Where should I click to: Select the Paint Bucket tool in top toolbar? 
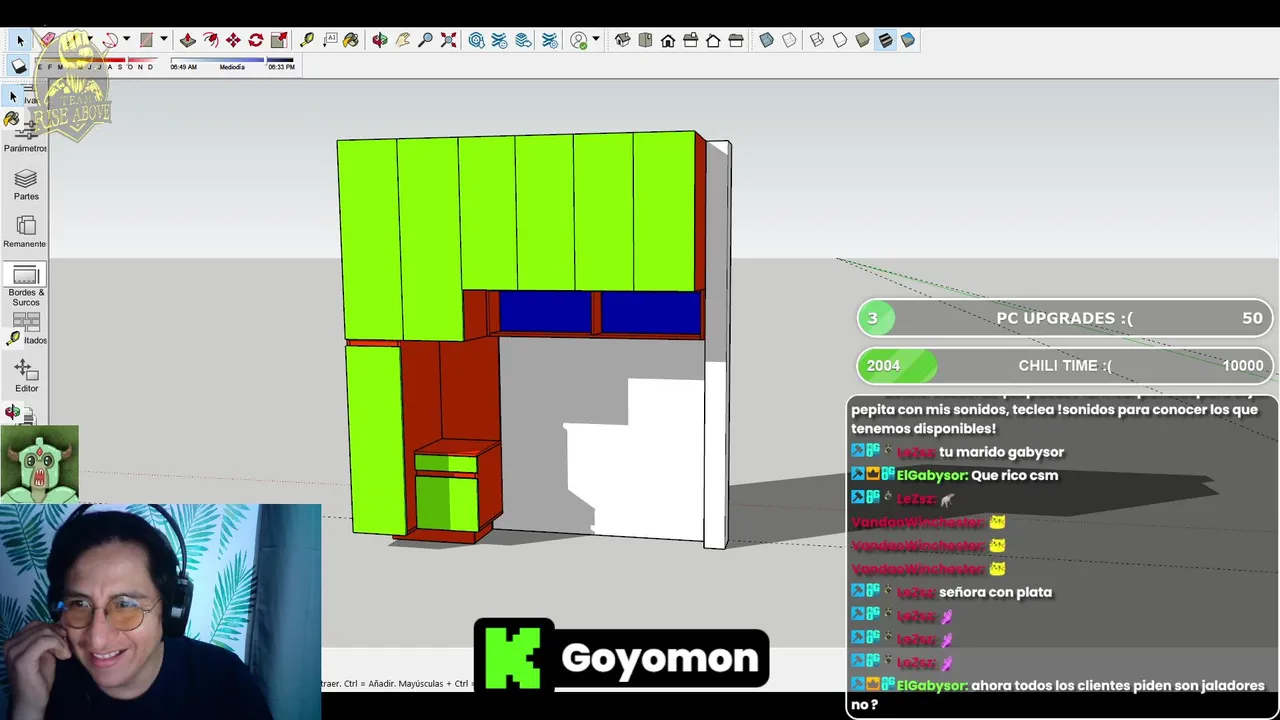351,40
